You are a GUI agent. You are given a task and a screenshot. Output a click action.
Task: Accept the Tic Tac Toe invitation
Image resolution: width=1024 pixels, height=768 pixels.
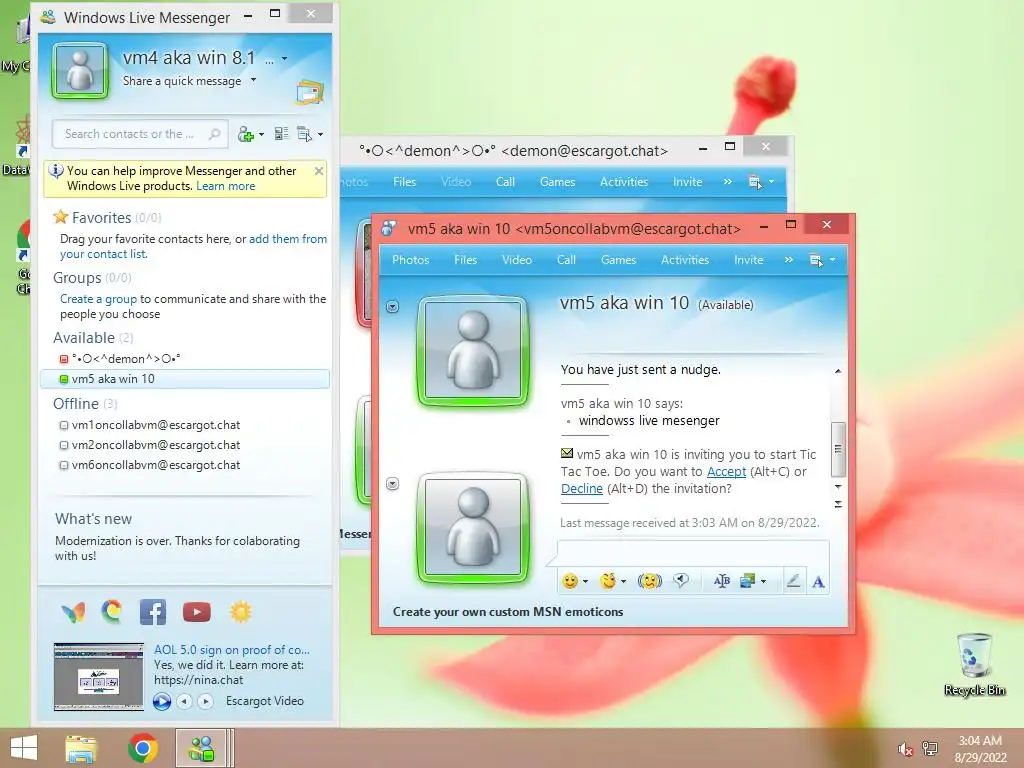coord(726,472)
